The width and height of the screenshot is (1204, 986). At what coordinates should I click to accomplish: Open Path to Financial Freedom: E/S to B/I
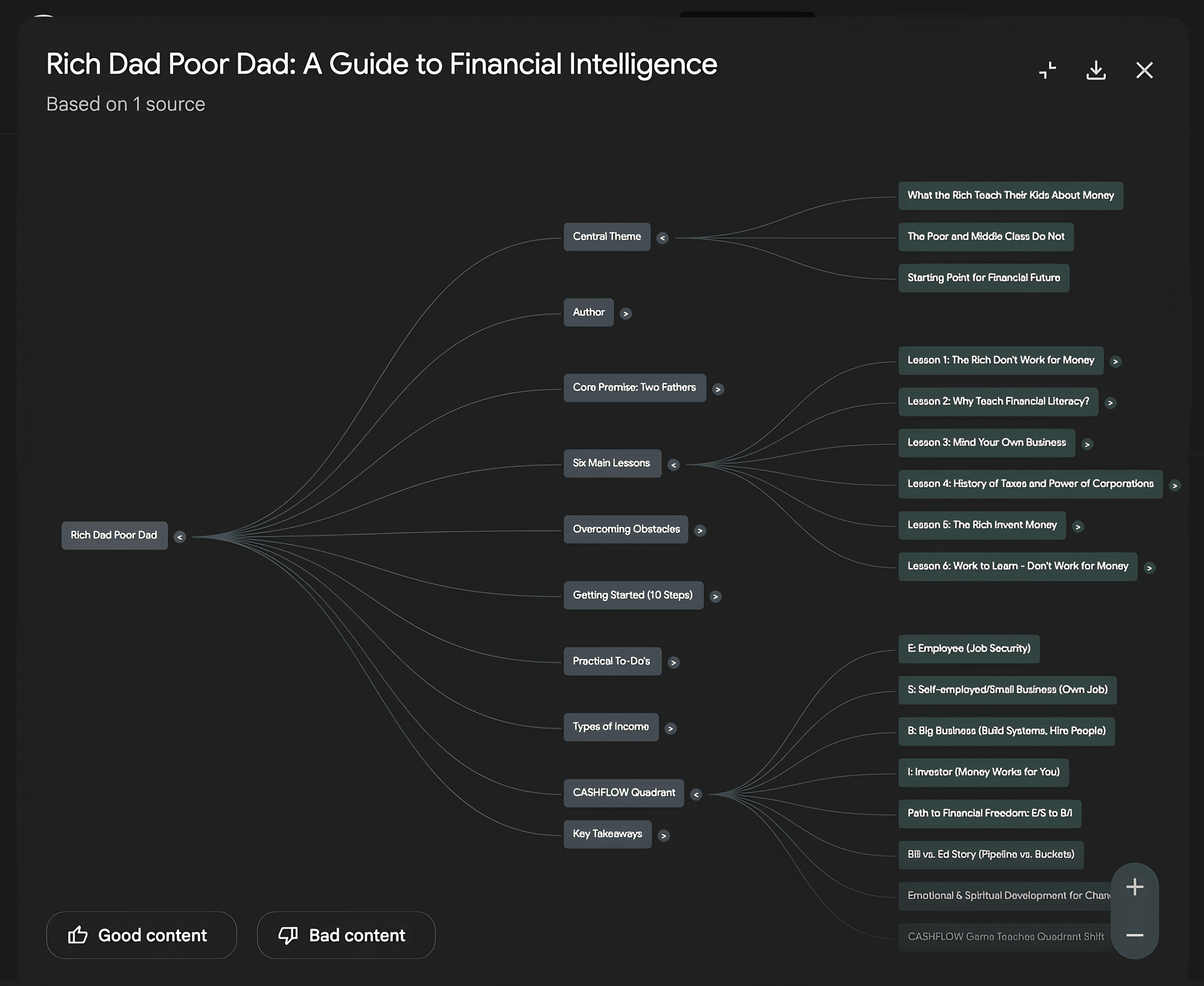(990, 813)
